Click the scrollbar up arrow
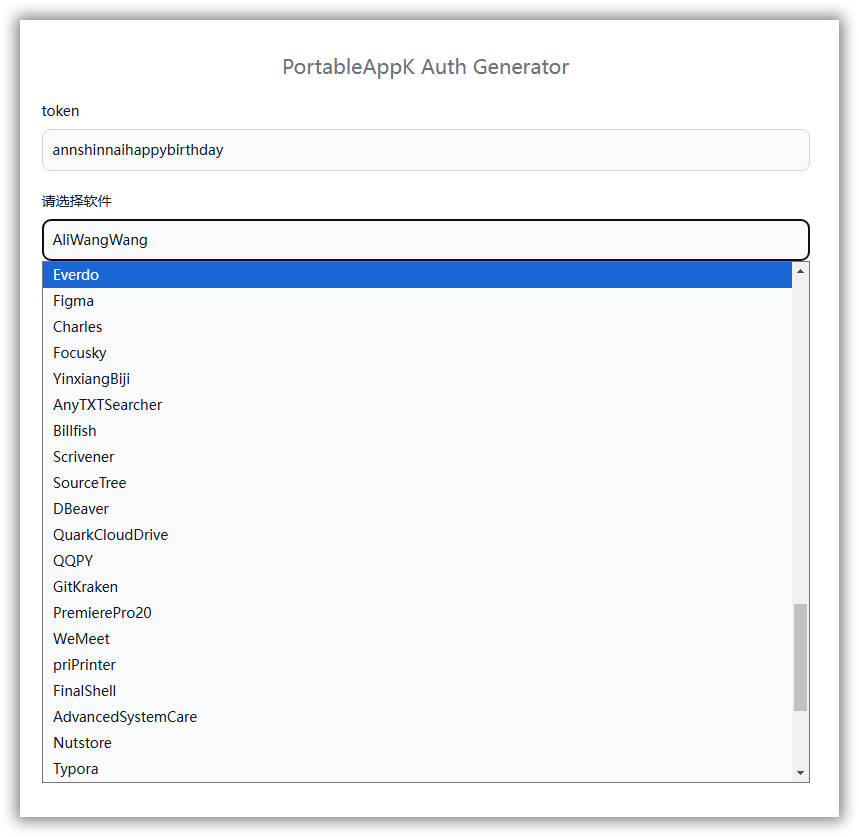 (x=800, y=271)
